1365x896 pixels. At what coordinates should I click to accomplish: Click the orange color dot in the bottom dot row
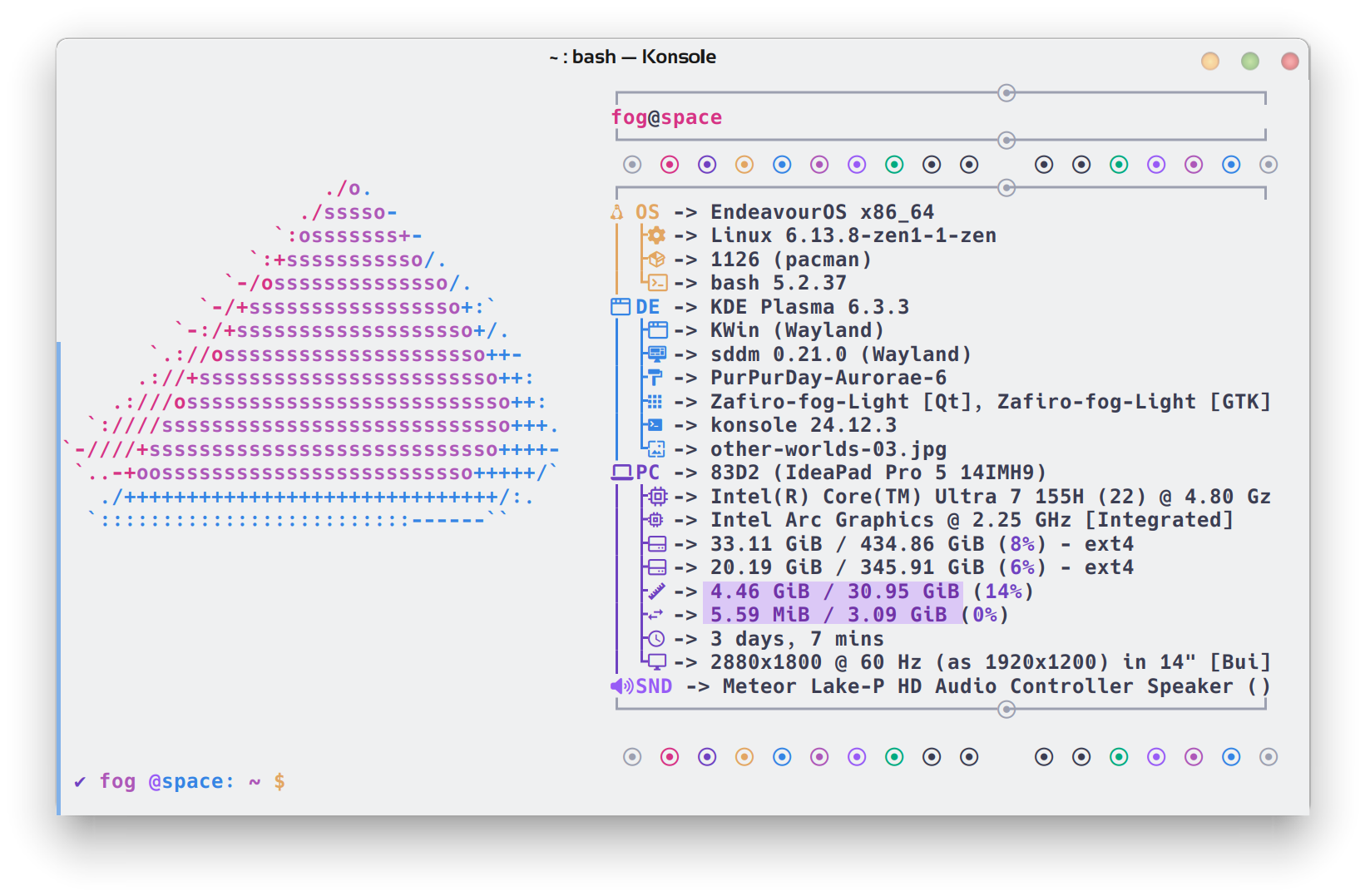click(744, 757)
